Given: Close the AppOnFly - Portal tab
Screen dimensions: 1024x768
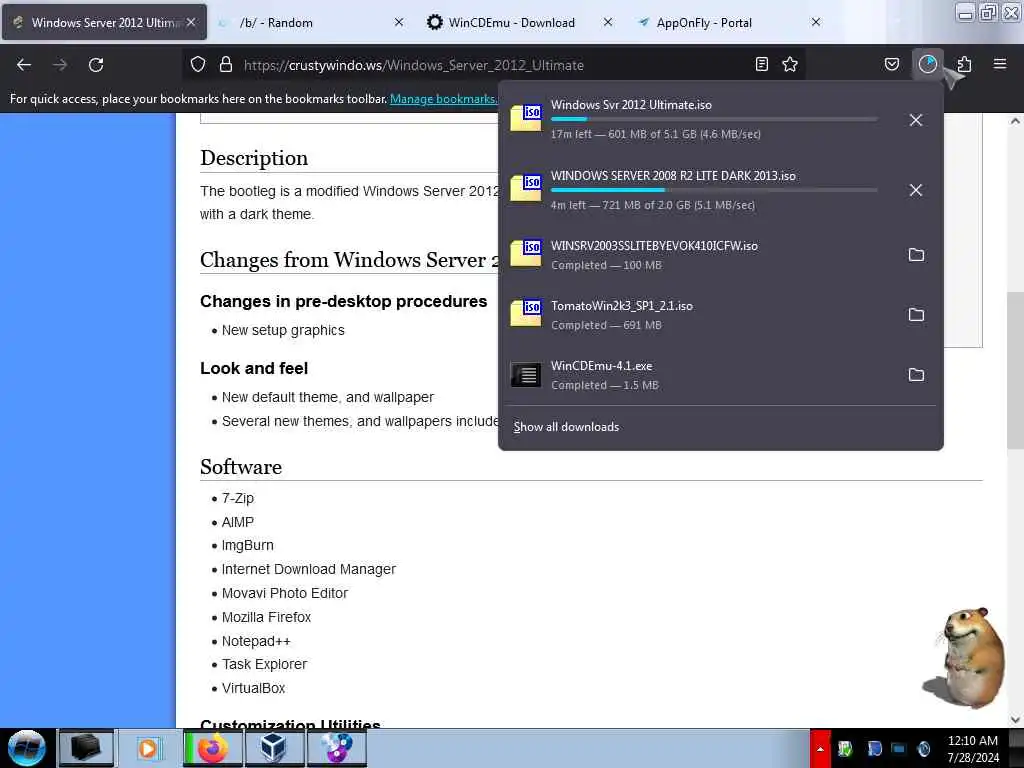Looking at the screenshot, I should point(816,22).
